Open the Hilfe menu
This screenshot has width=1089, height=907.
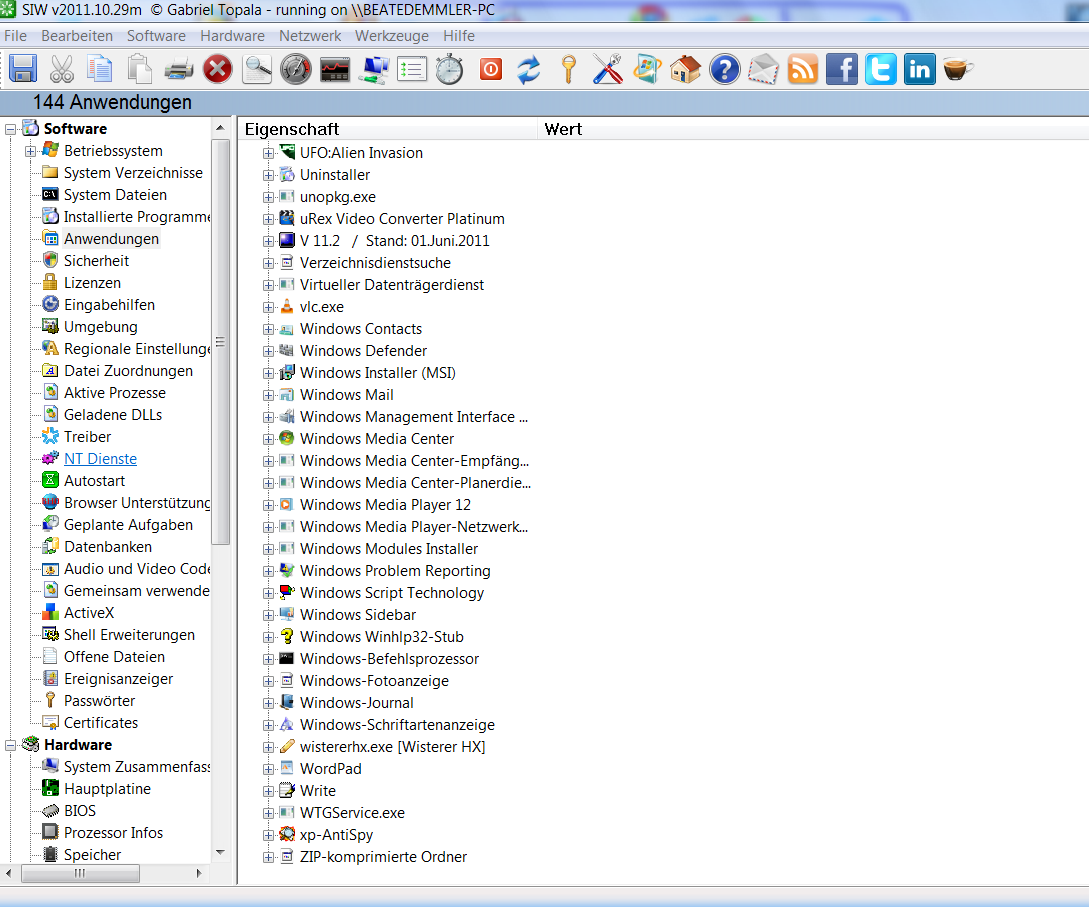(x=459, y=36)
